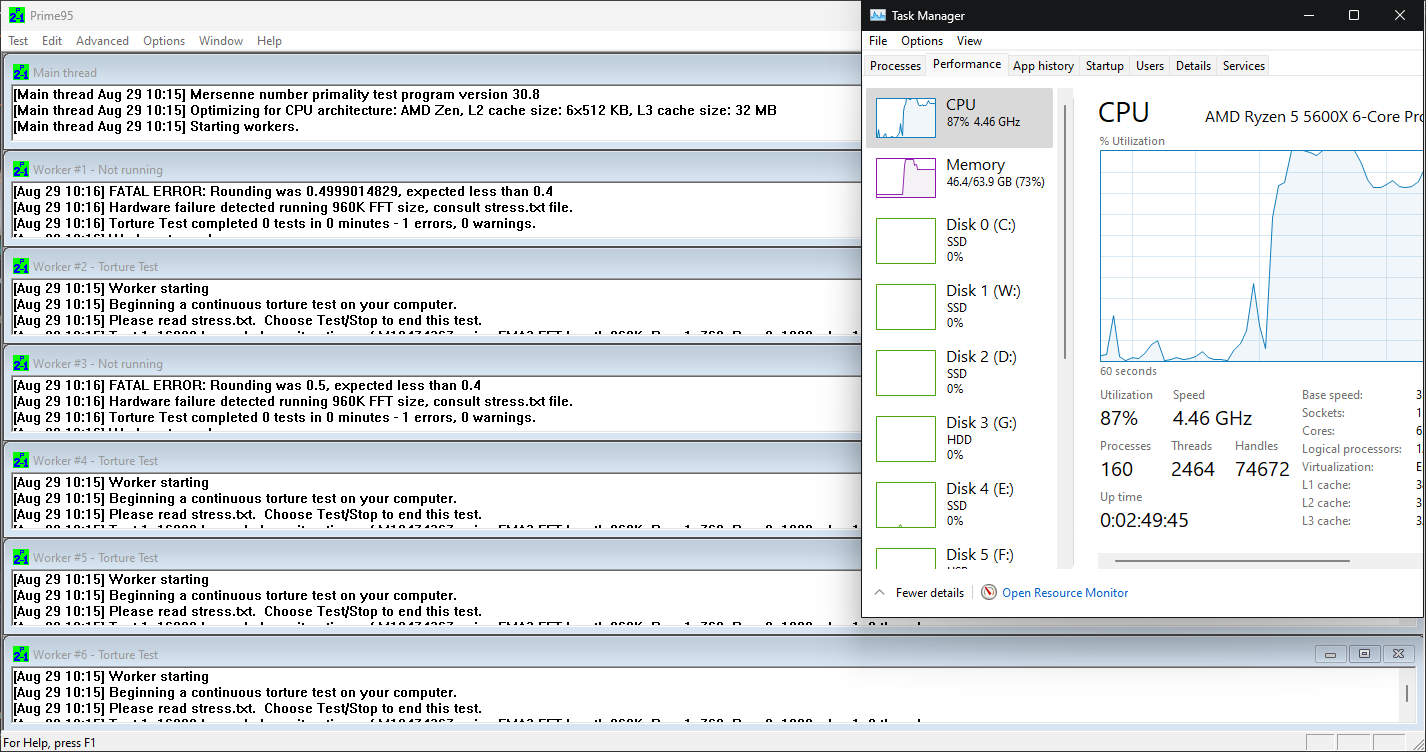
Task: Click the Main thread window icon
Action: 21,72
